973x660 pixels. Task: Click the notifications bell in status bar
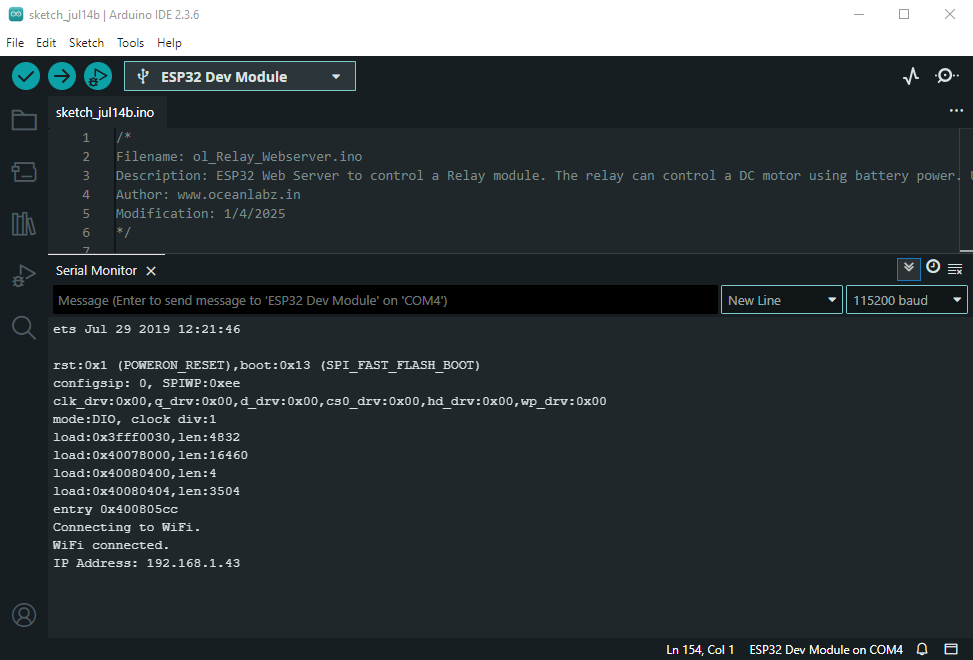pyautogui.click(x=922, y=649)
